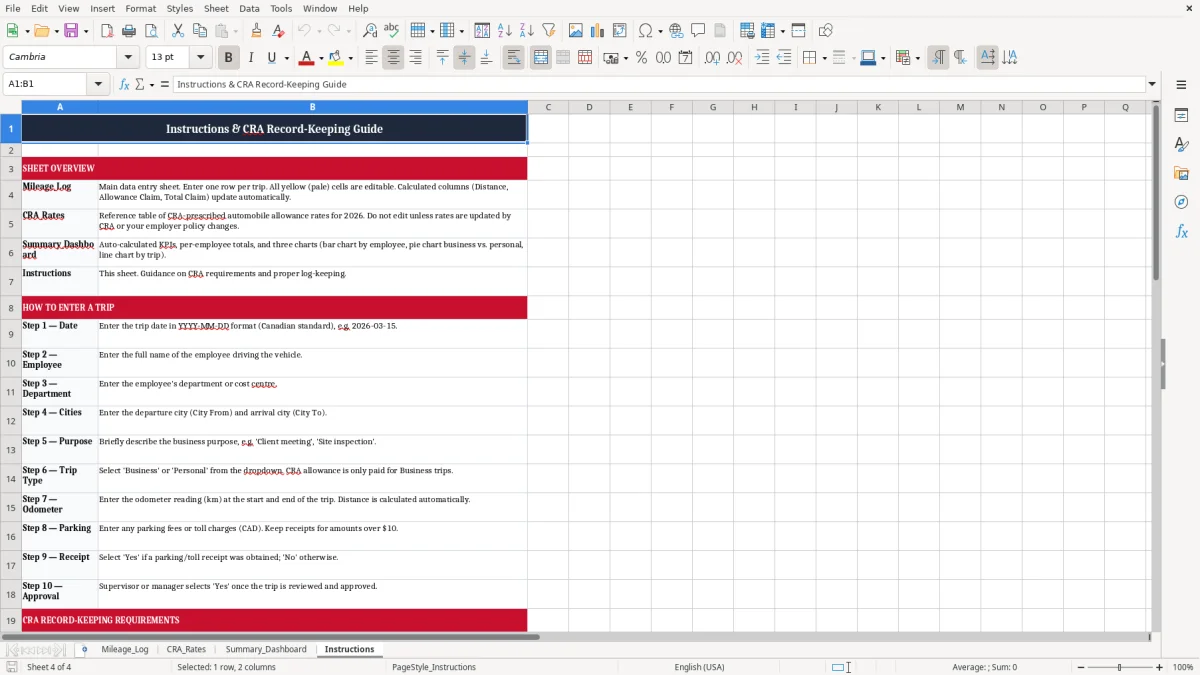Expand the Background Color dropdown arrow

(350, 58)
